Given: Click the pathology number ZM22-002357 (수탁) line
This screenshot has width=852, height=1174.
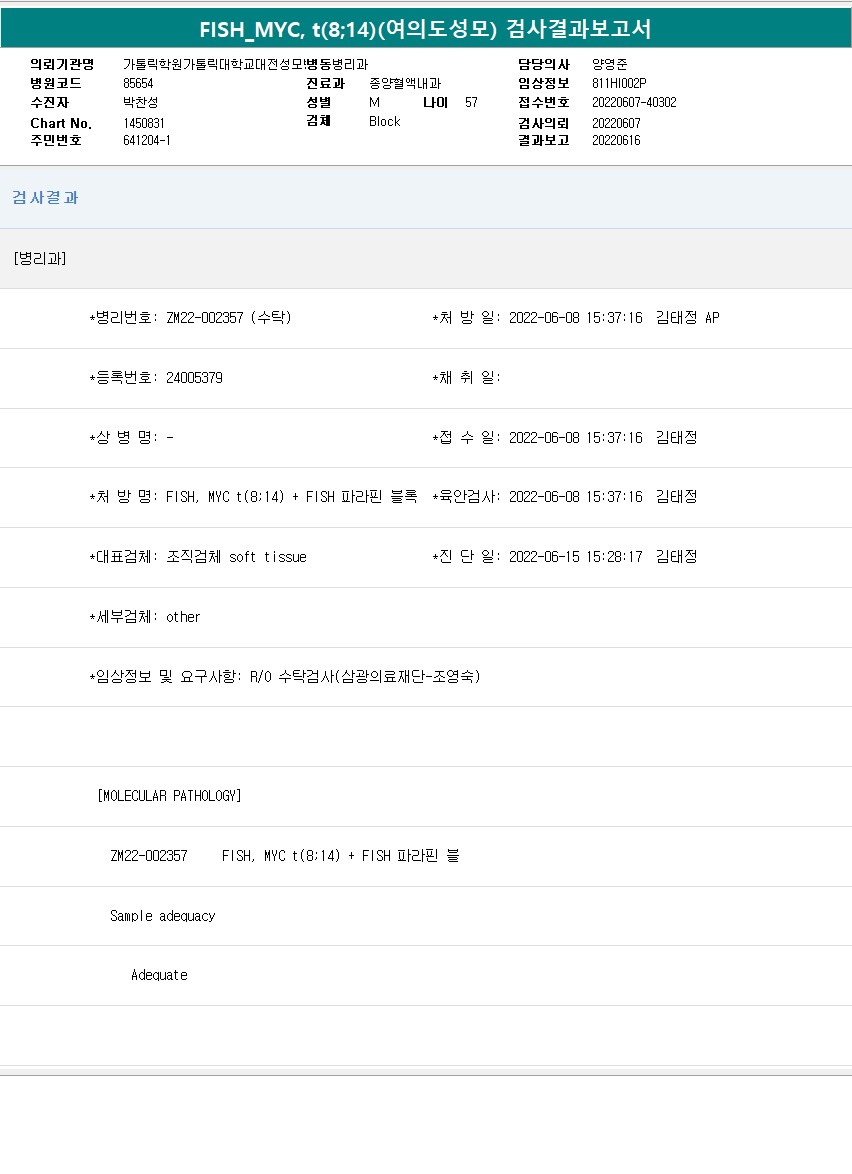Looking at the screenshot, I should (x=190, y=318).
